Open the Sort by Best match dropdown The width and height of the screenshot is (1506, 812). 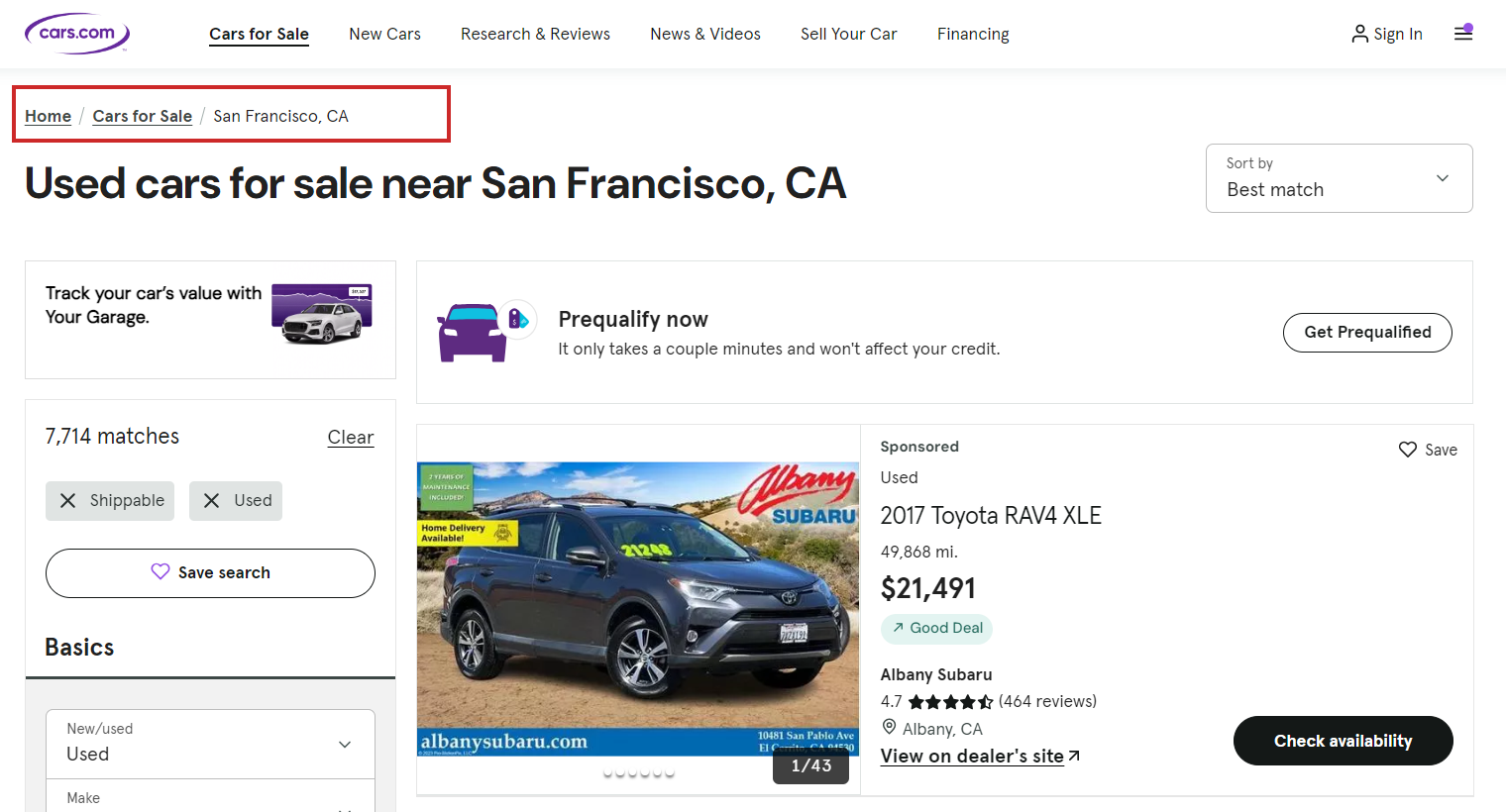tap(1340, 178)
